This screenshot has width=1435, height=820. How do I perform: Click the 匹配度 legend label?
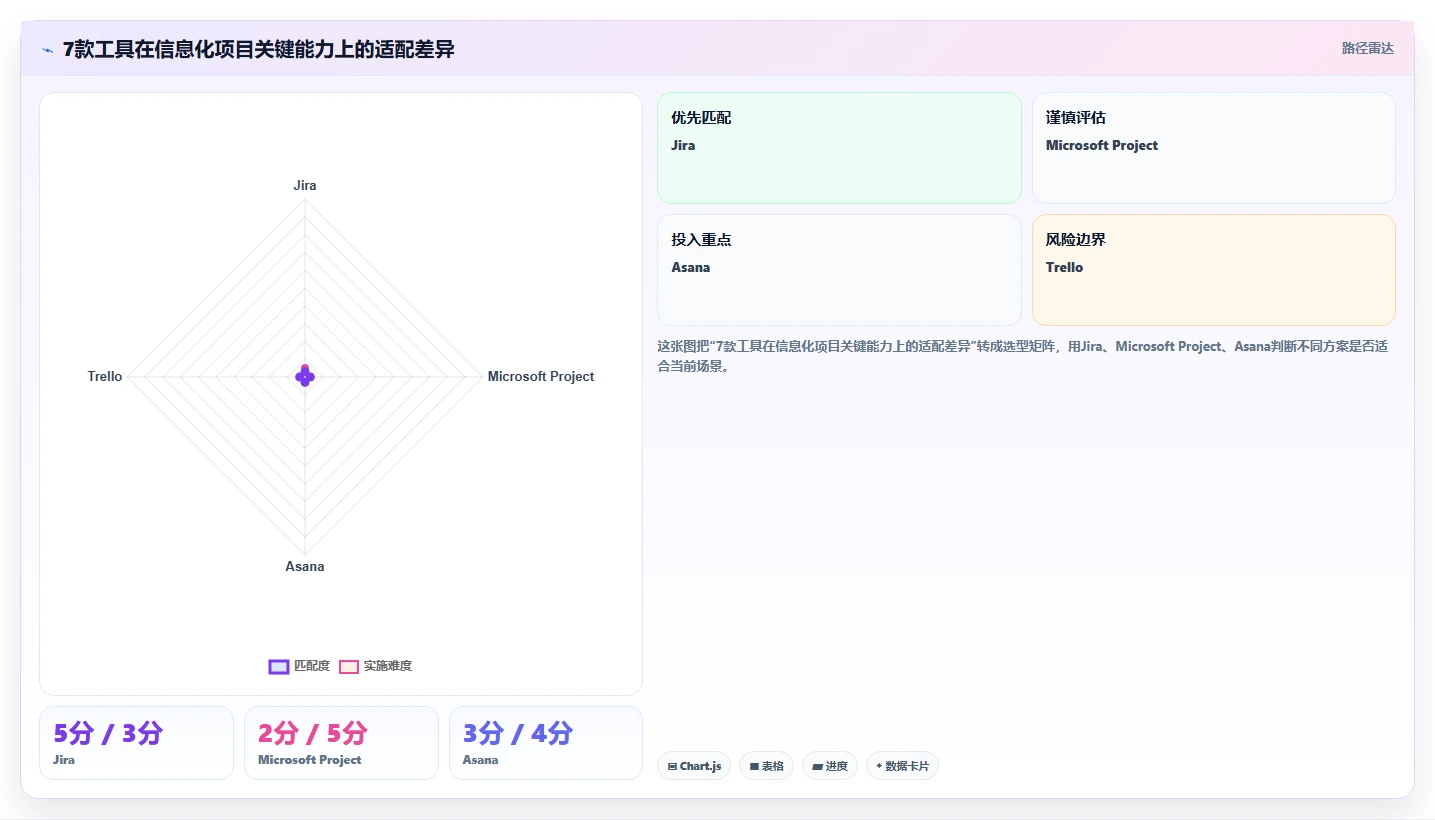pyautogui.click(x=312, y=666)
